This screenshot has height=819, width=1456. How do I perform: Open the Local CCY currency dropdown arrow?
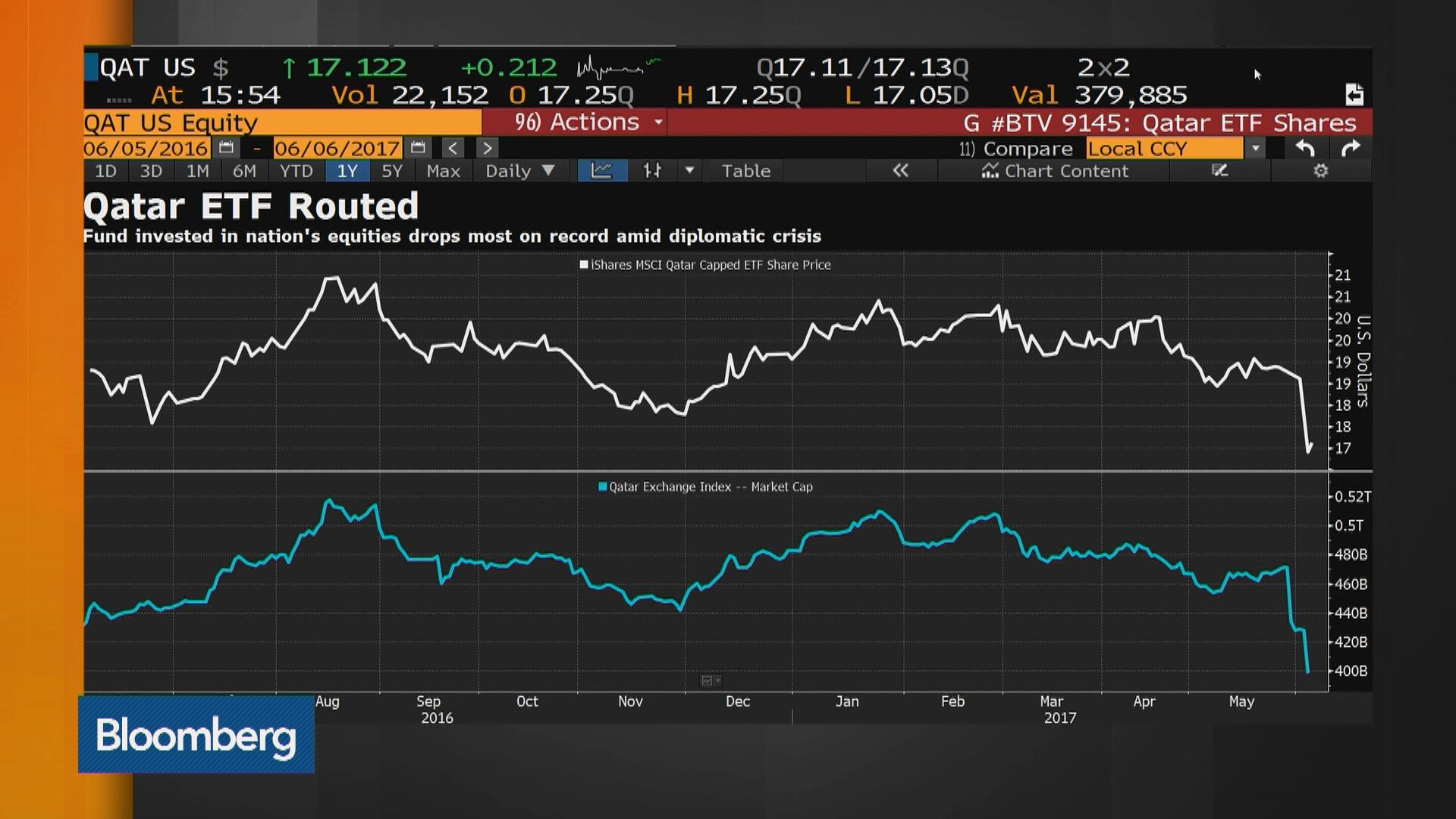1256,149
